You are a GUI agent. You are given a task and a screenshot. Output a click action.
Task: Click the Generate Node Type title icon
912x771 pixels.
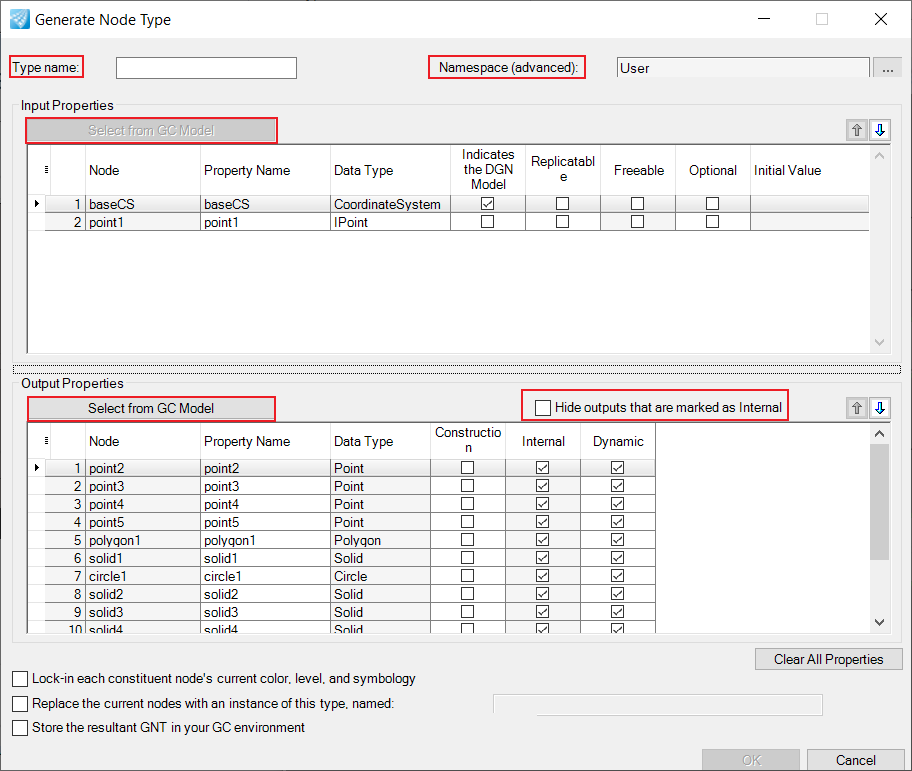pyautogui.click(x=20, y=19)
